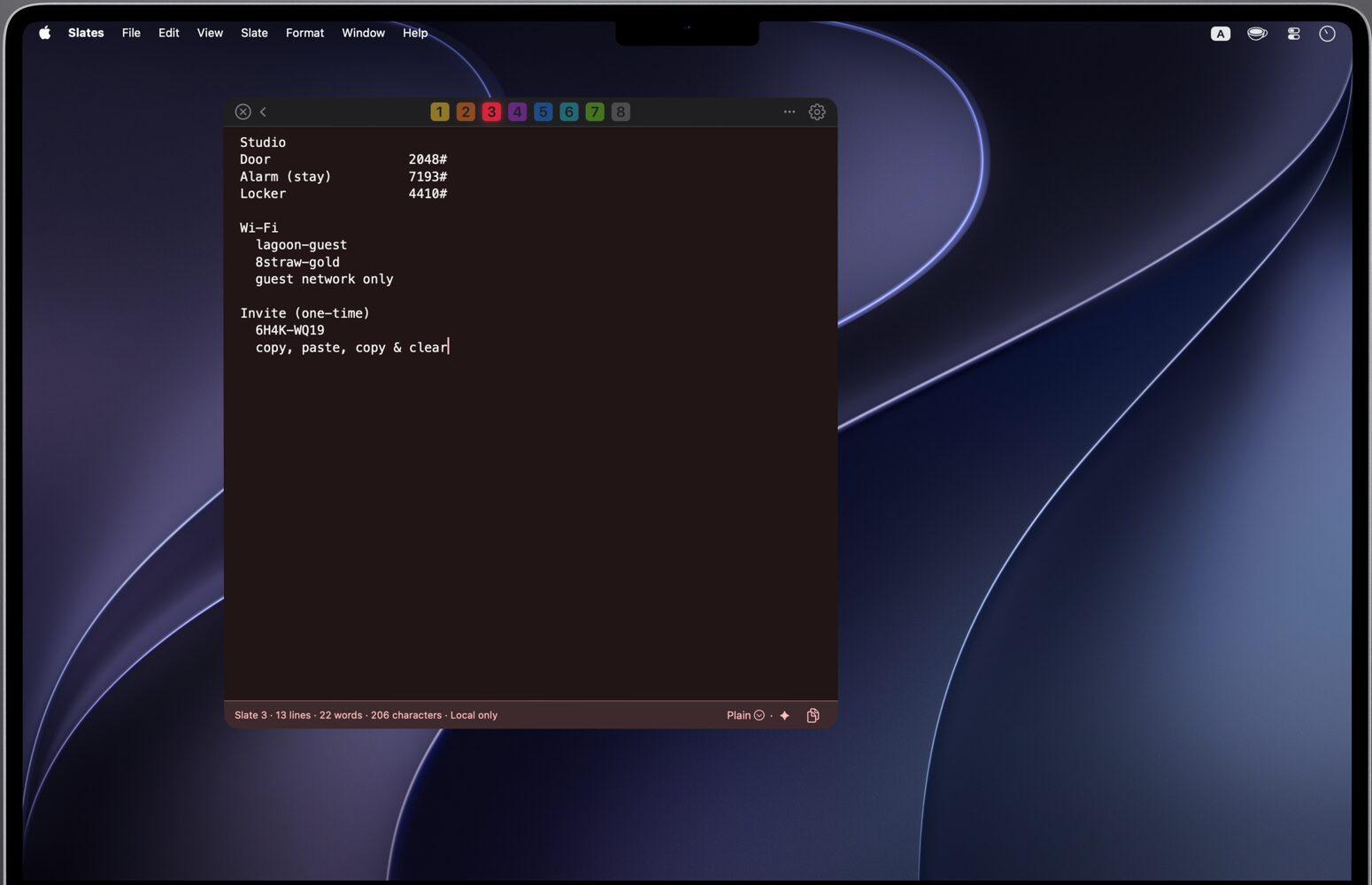Select the red slate 3 tab
The height and width of the screenshot is (885, 1372).
pos(491,112)
